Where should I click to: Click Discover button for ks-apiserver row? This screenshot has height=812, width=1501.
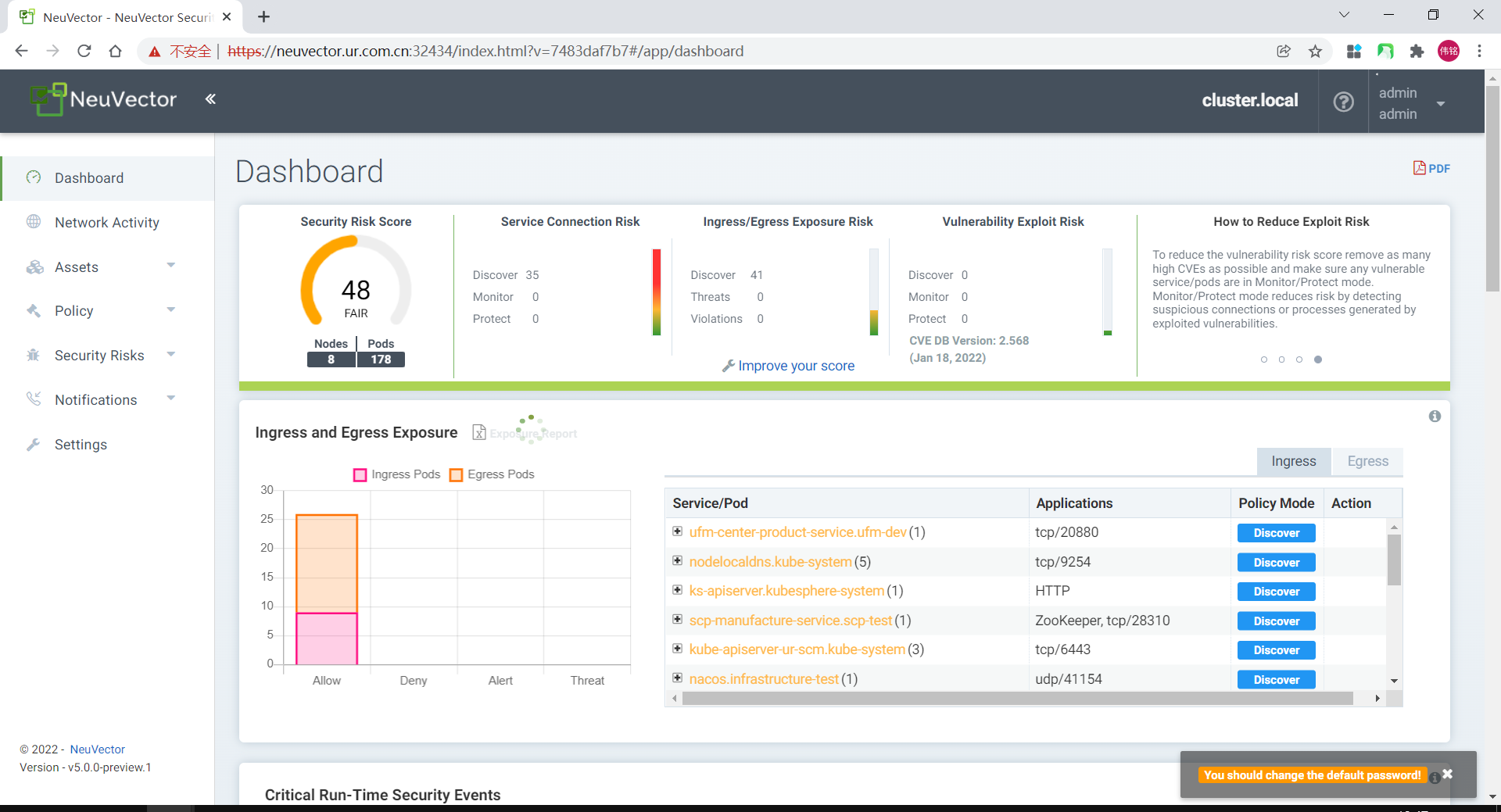(x=1277, y=592)
